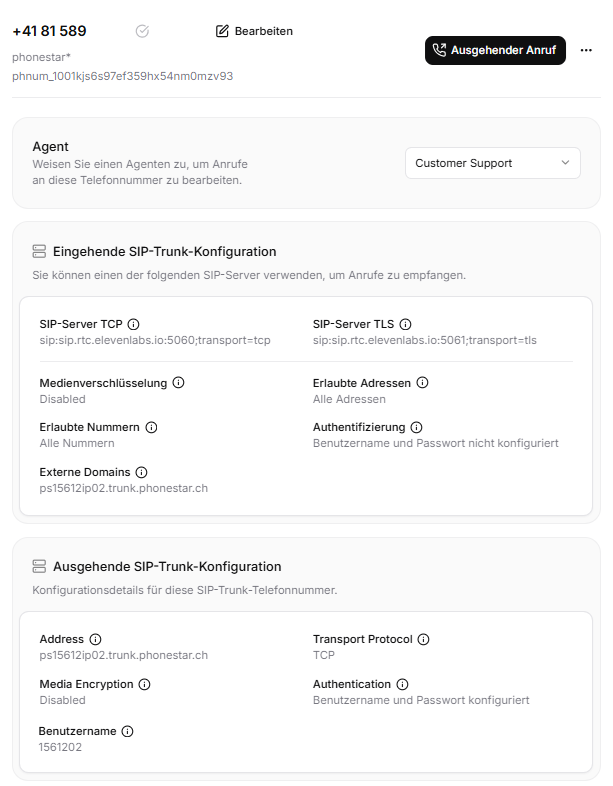Show info for Authentifizierung
Image resolution: width=613 pixels, height=786 pixels.
pyautogui.click(x=416, y=427)
